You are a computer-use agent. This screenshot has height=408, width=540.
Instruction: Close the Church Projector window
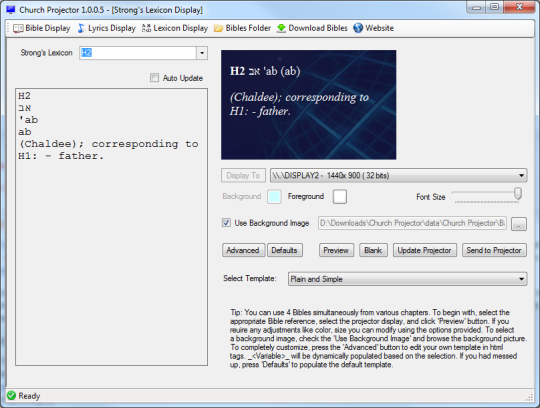[x=520, y=7]
